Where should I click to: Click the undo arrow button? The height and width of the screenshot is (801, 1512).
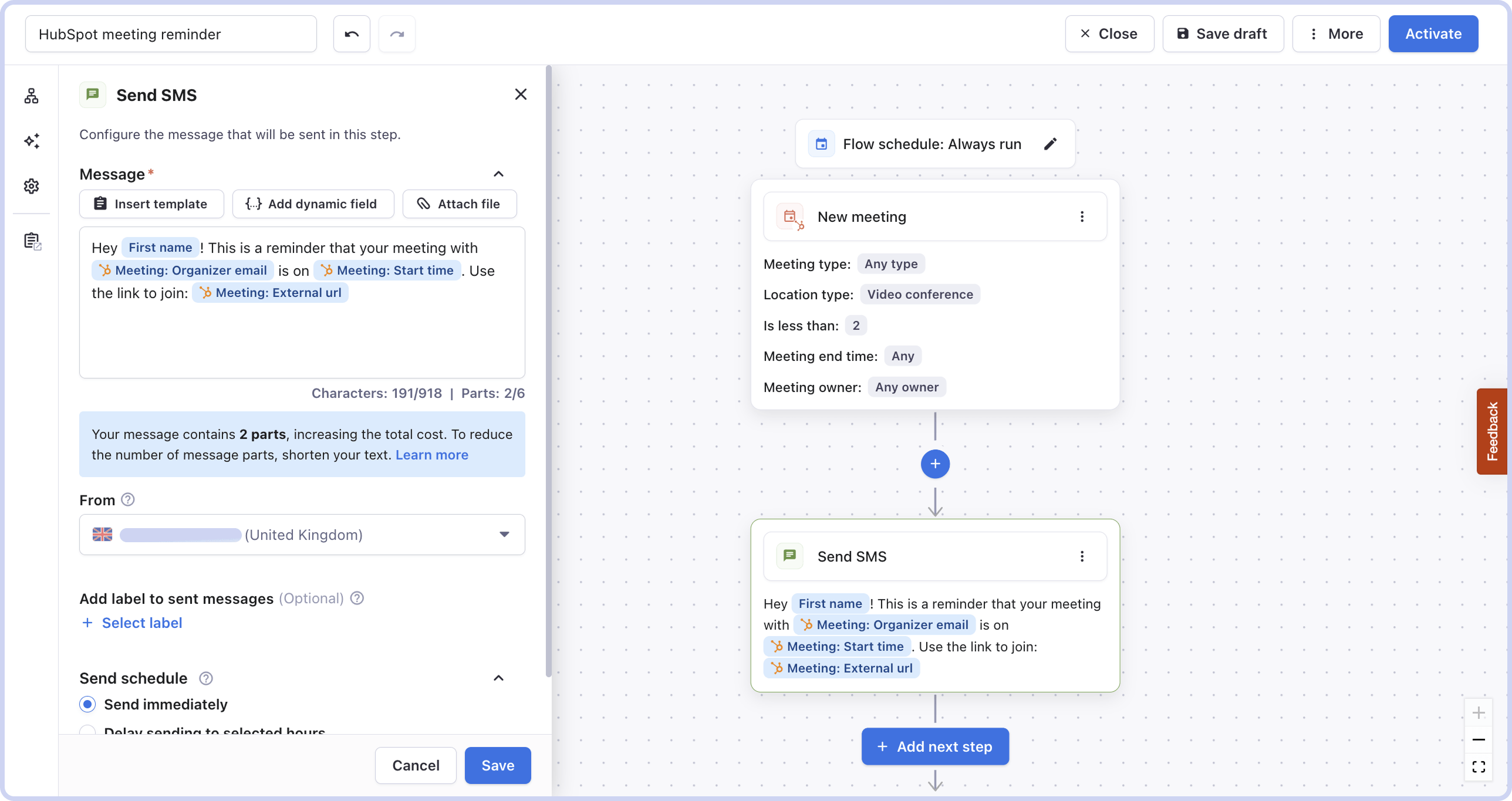pos(352,34)
